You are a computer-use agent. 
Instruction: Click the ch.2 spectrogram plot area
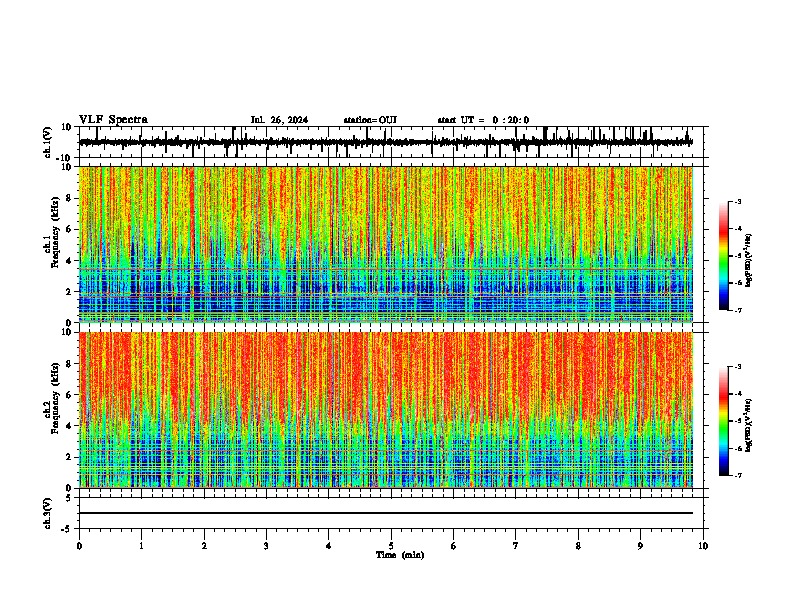click(x=386, y=410)
